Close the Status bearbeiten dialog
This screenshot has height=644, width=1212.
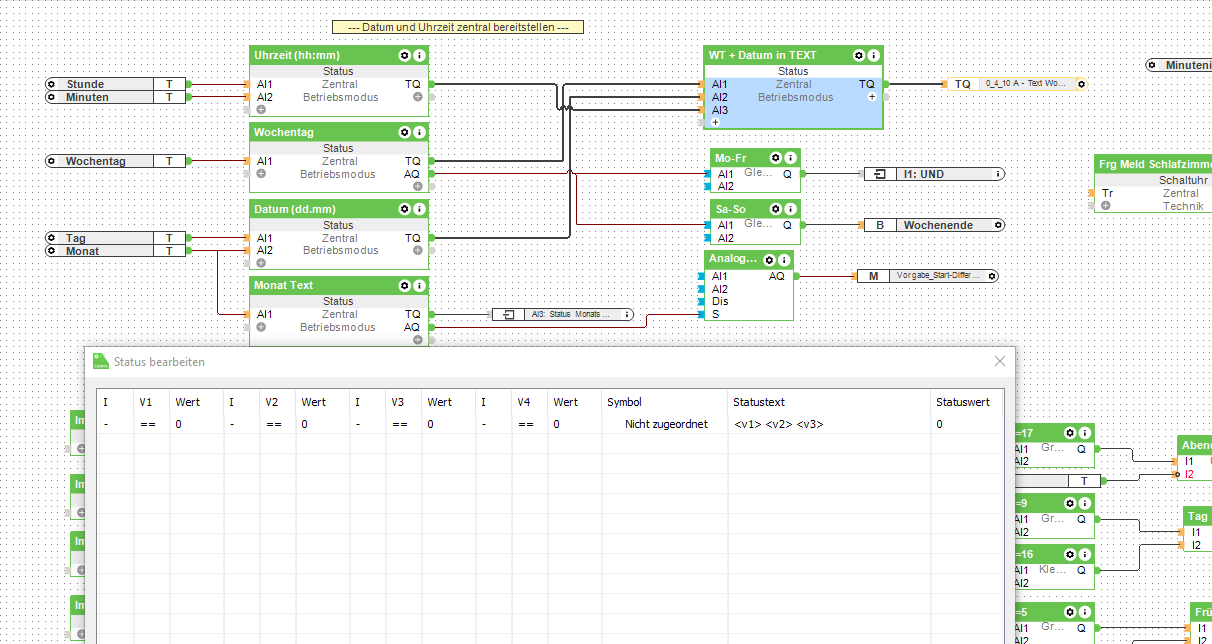999,361
